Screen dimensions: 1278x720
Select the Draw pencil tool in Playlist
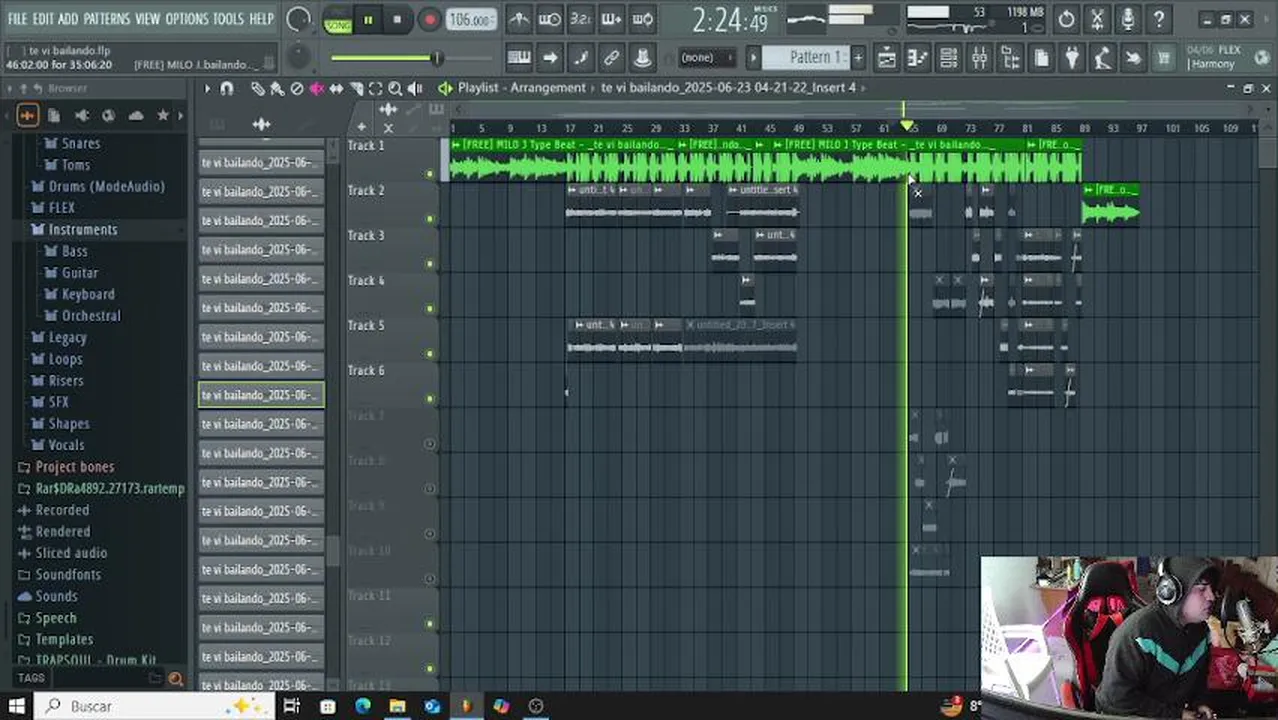tap(257, 88)
